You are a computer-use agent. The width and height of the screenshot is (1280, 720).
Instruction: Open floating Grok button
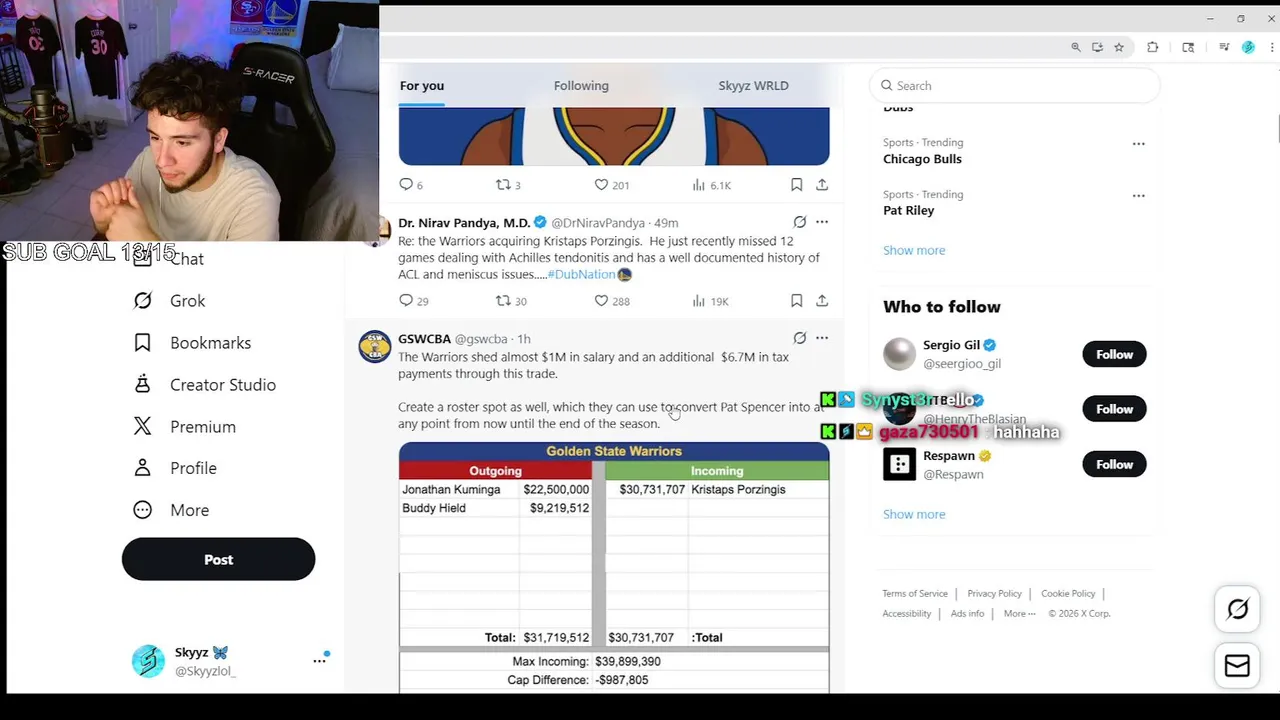(x=1237, y=609)
